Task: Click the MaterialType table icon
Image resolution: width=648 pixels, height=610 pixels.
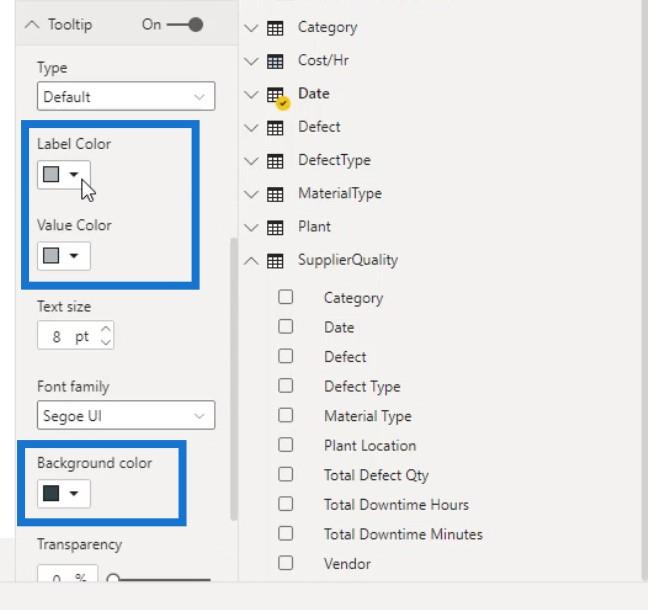Action: (x=275, y=194)
